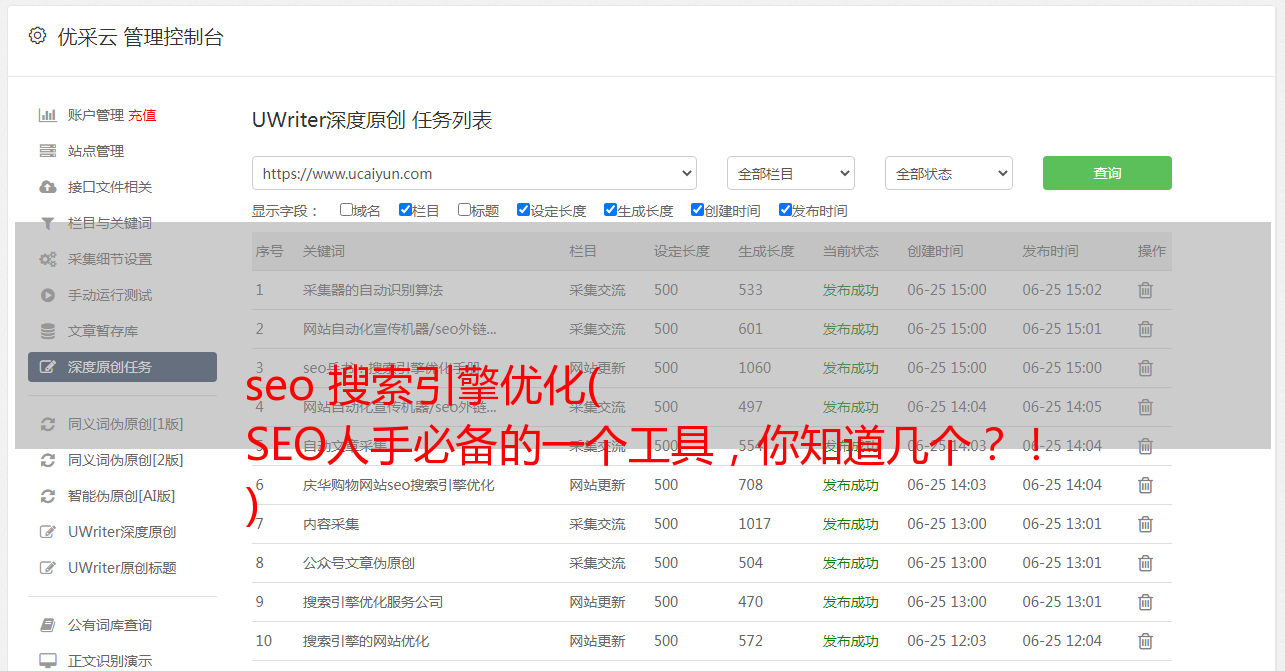Click keyword 内容采集
The width and height of the screenshot is (1285, 671).
point(331,524)
